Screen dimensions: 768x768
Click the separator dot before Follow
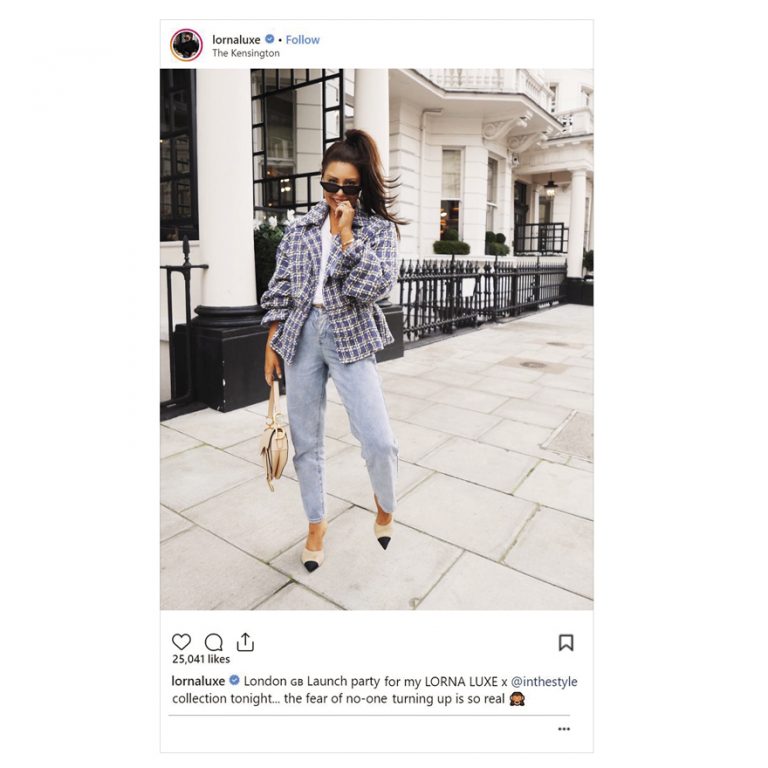click(280, 40)
